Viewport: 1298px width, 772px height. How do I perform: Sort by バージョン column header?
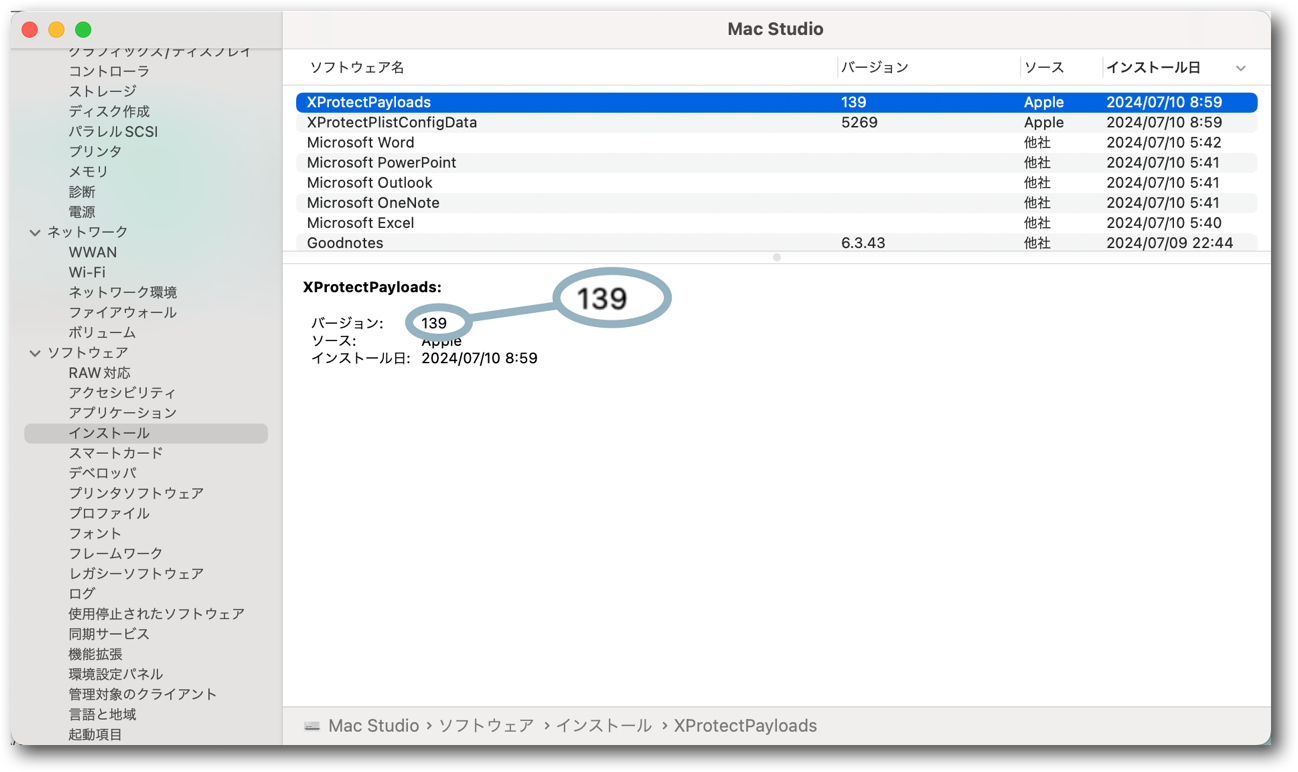[x=874, y=67]
